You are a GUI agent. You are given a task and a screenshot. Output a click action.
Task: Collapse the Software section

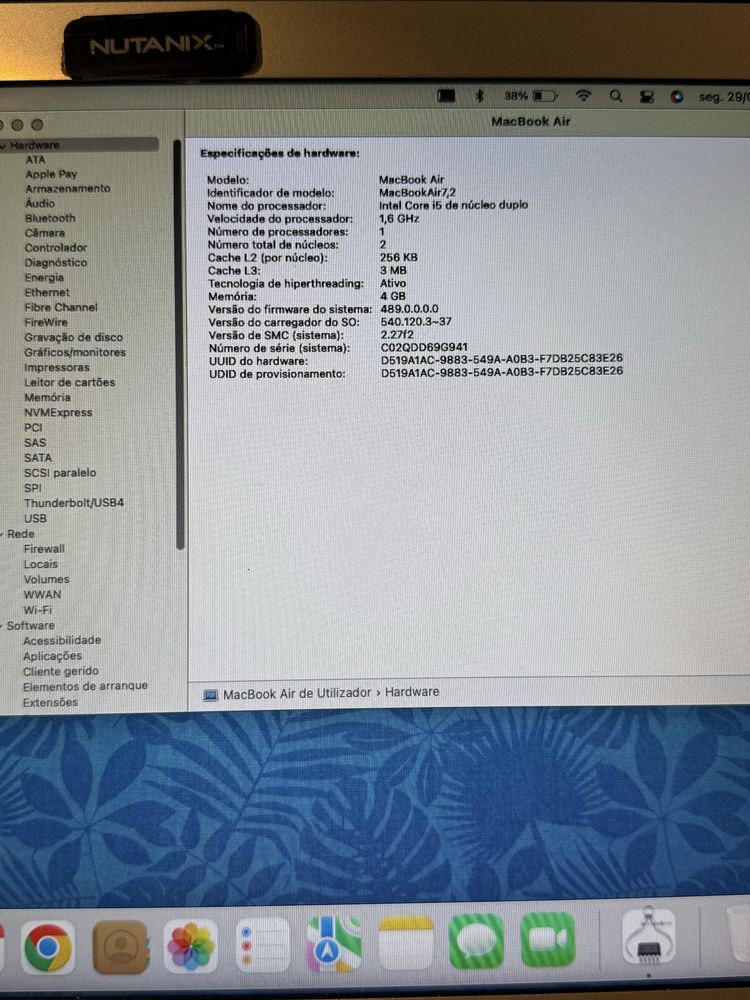pyautogui.click(x=3, y=626)
